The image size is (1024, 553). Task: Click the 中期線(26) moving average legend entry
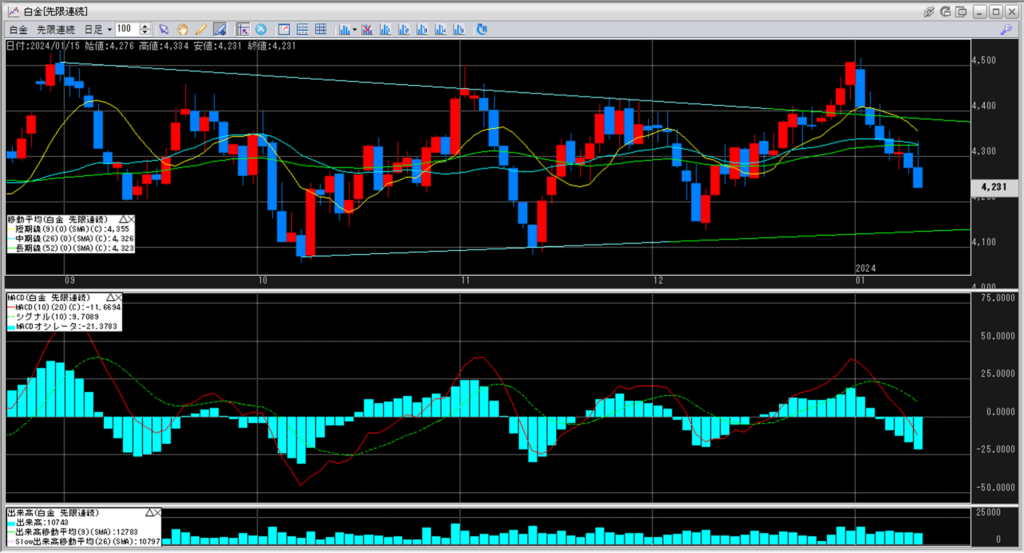(71, 239)
